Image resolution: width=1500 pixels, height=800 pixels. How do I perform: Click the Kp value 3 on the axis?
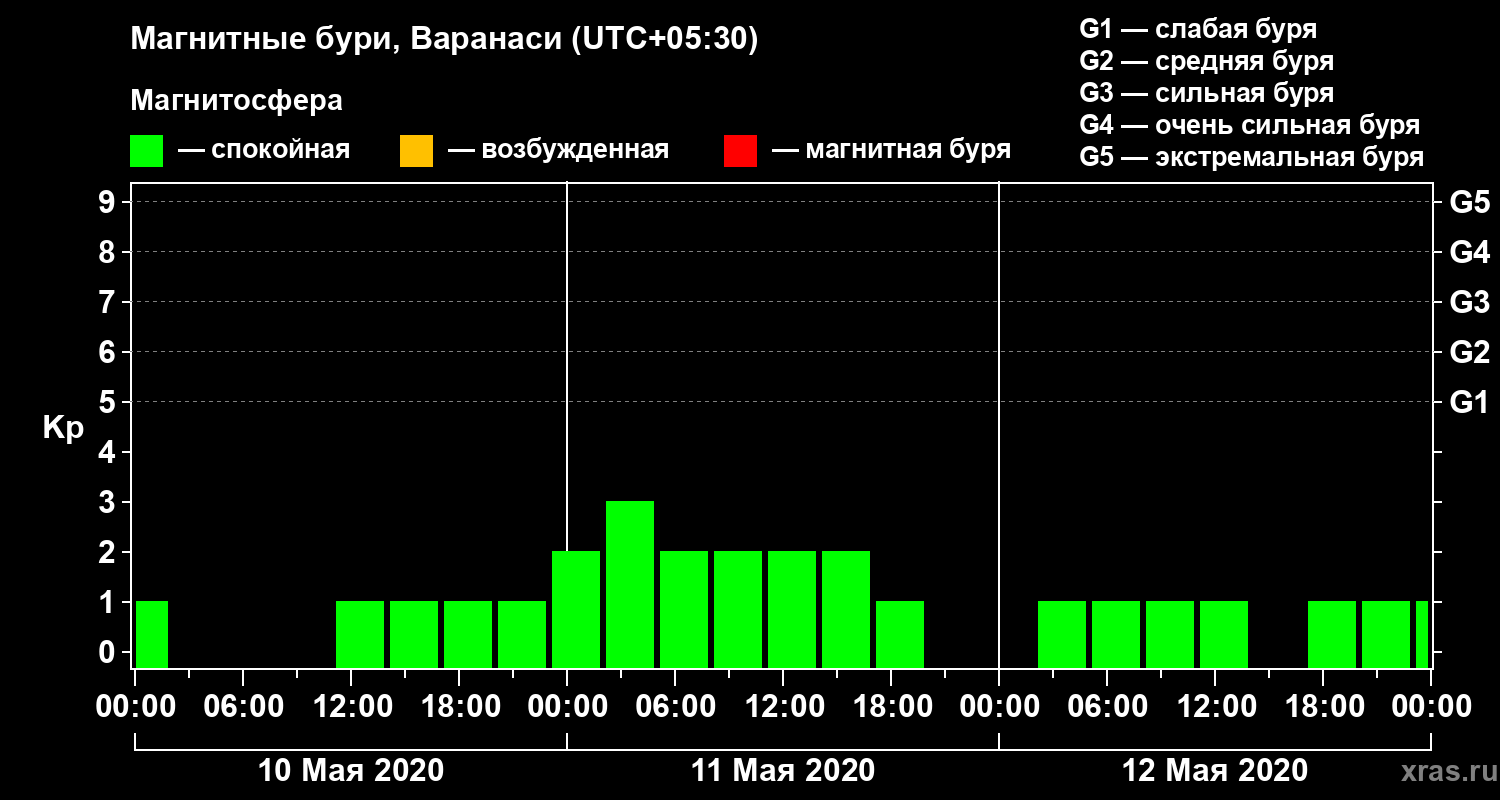point(109,502)
